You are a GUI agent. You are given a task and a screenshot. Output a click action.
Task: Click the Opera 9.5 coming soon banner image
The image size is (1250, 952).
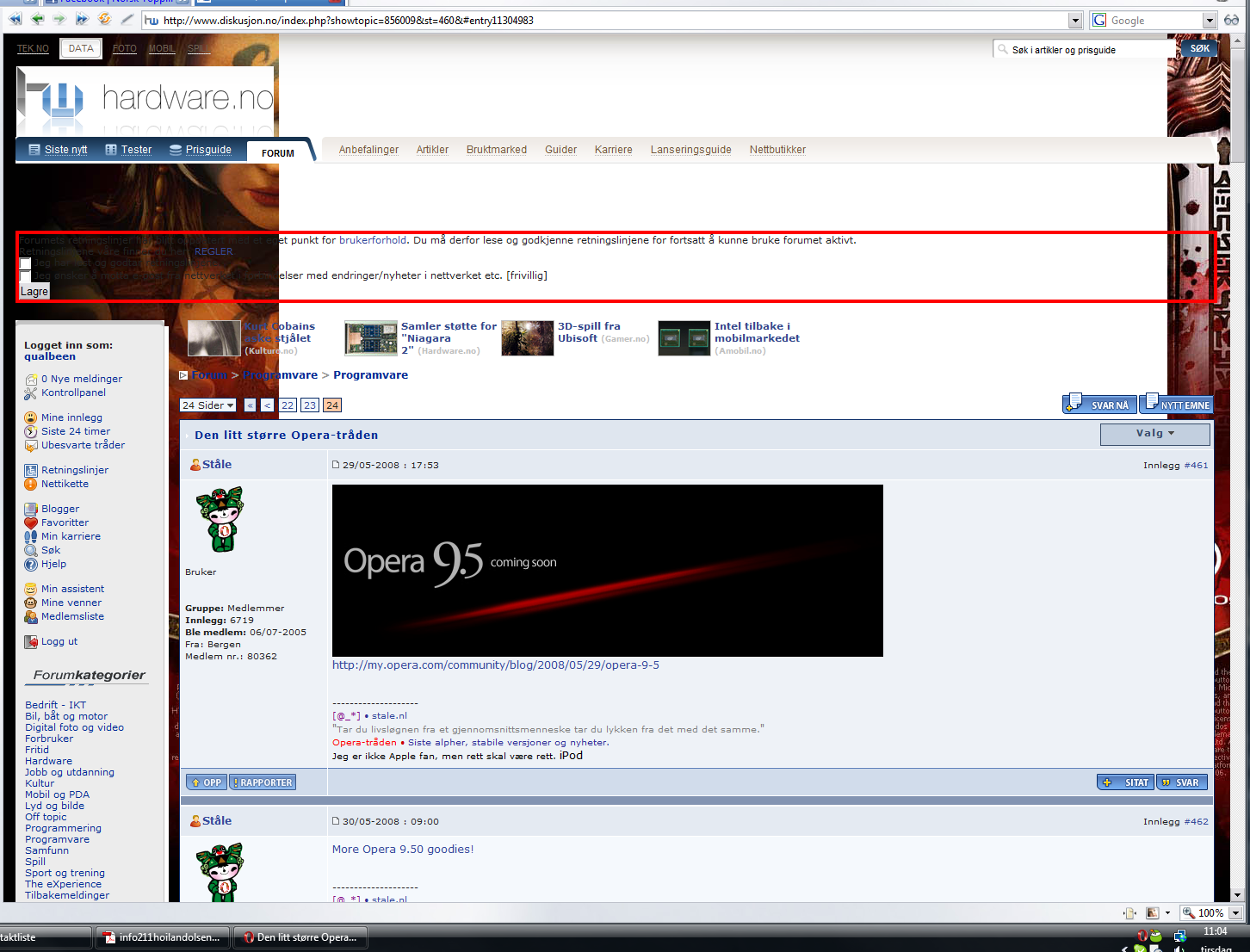point(608,571)
